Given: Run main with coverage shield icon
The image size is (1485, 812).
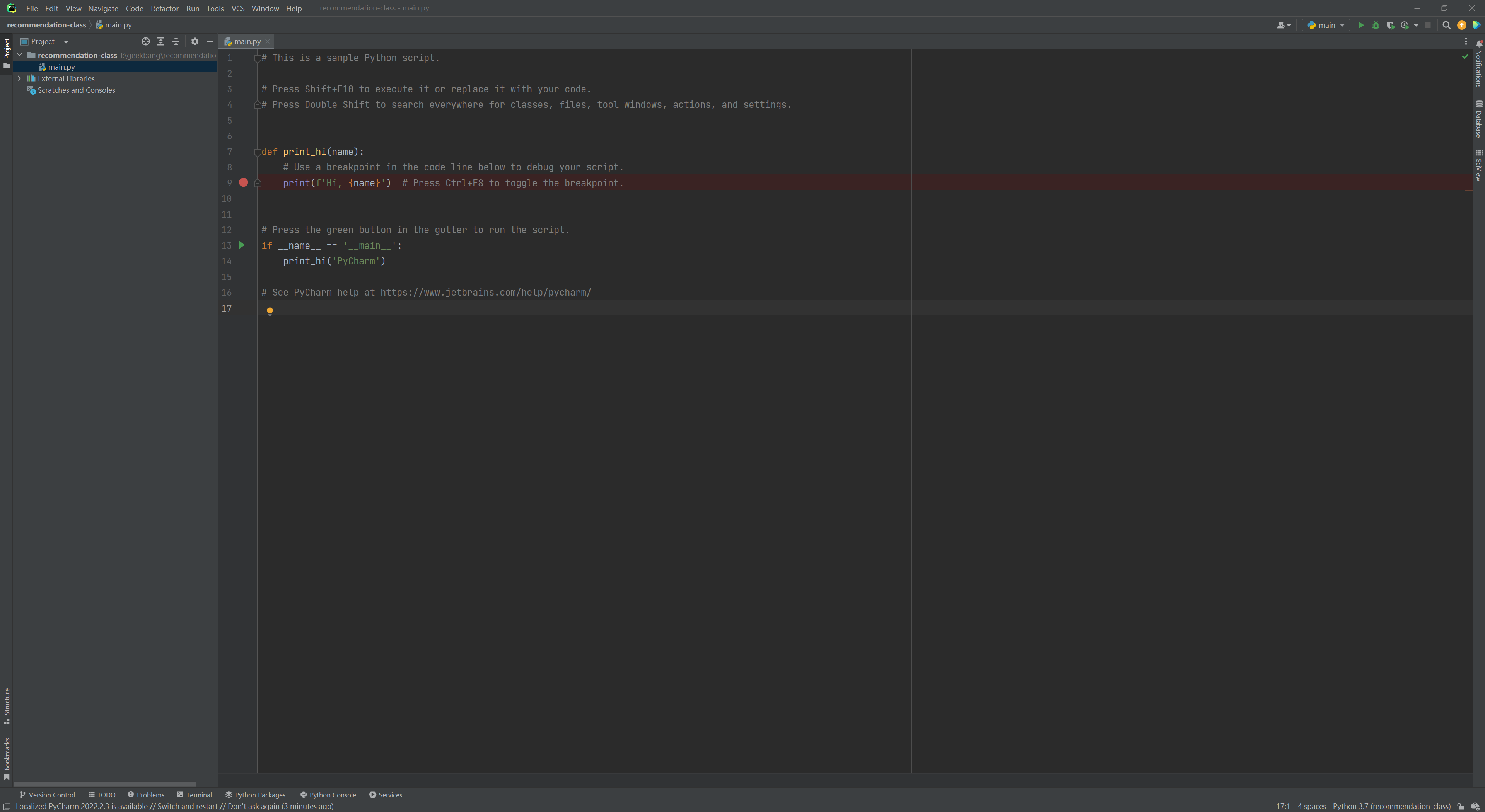Looking at the screenshot, I should click(1391, 26).
